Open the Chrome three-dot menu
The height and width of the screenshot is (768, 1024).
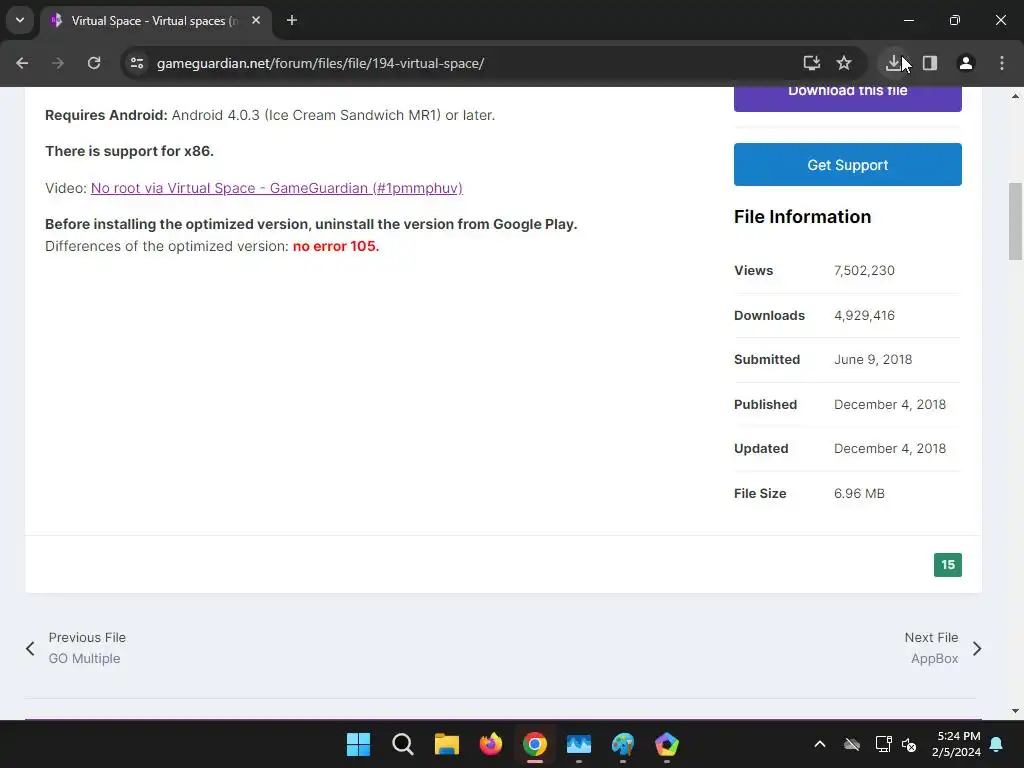1002,63
